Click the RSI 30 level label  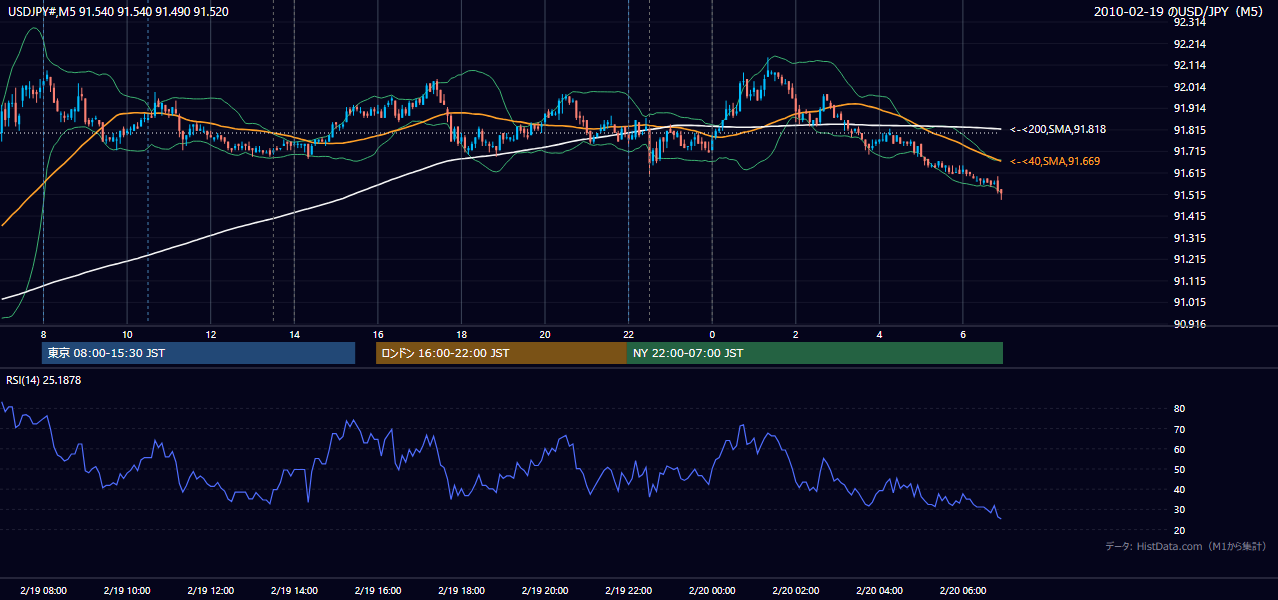point(1180,510)
